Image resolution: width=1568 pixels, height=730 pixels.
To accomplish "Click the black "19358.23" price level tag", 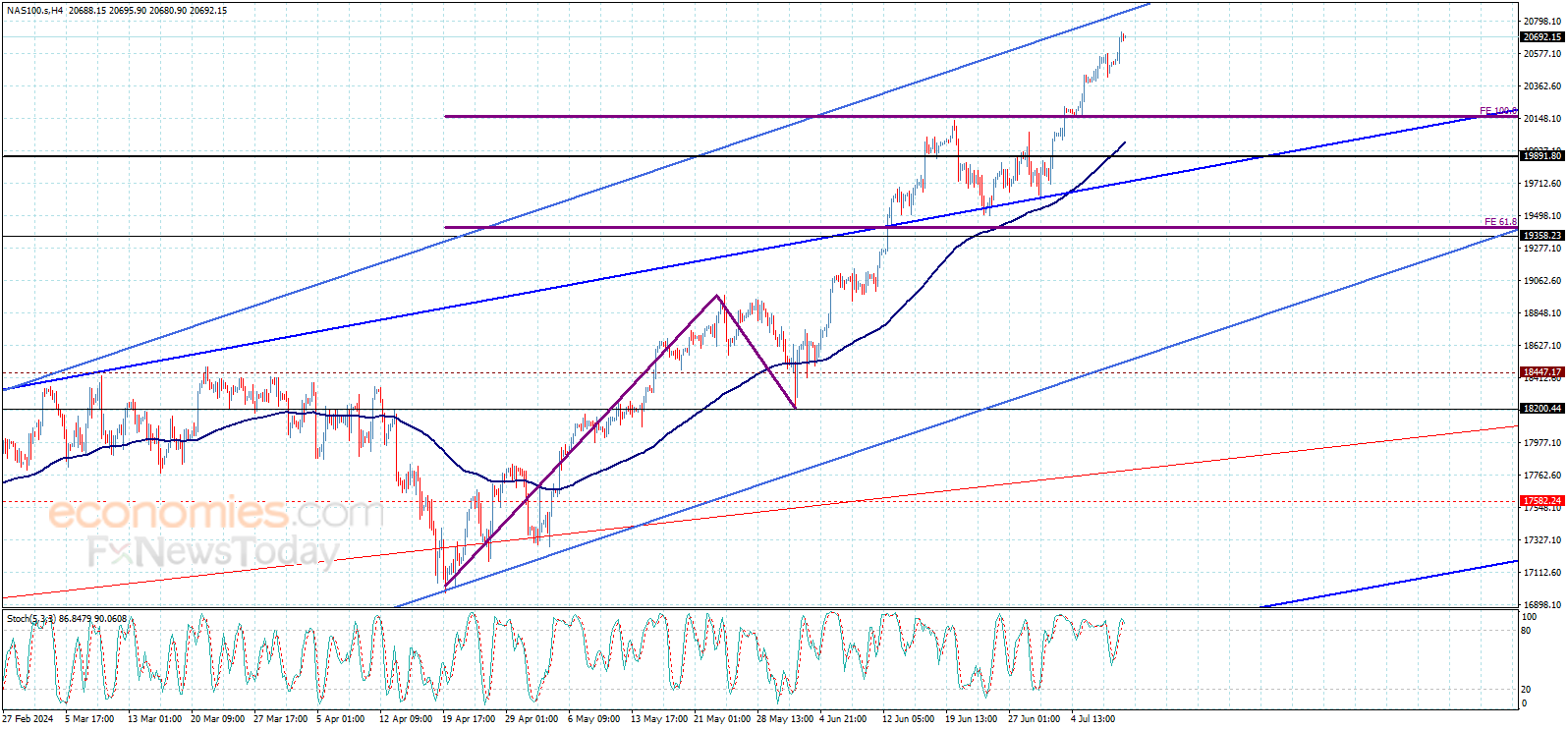I will [1541, 236].
